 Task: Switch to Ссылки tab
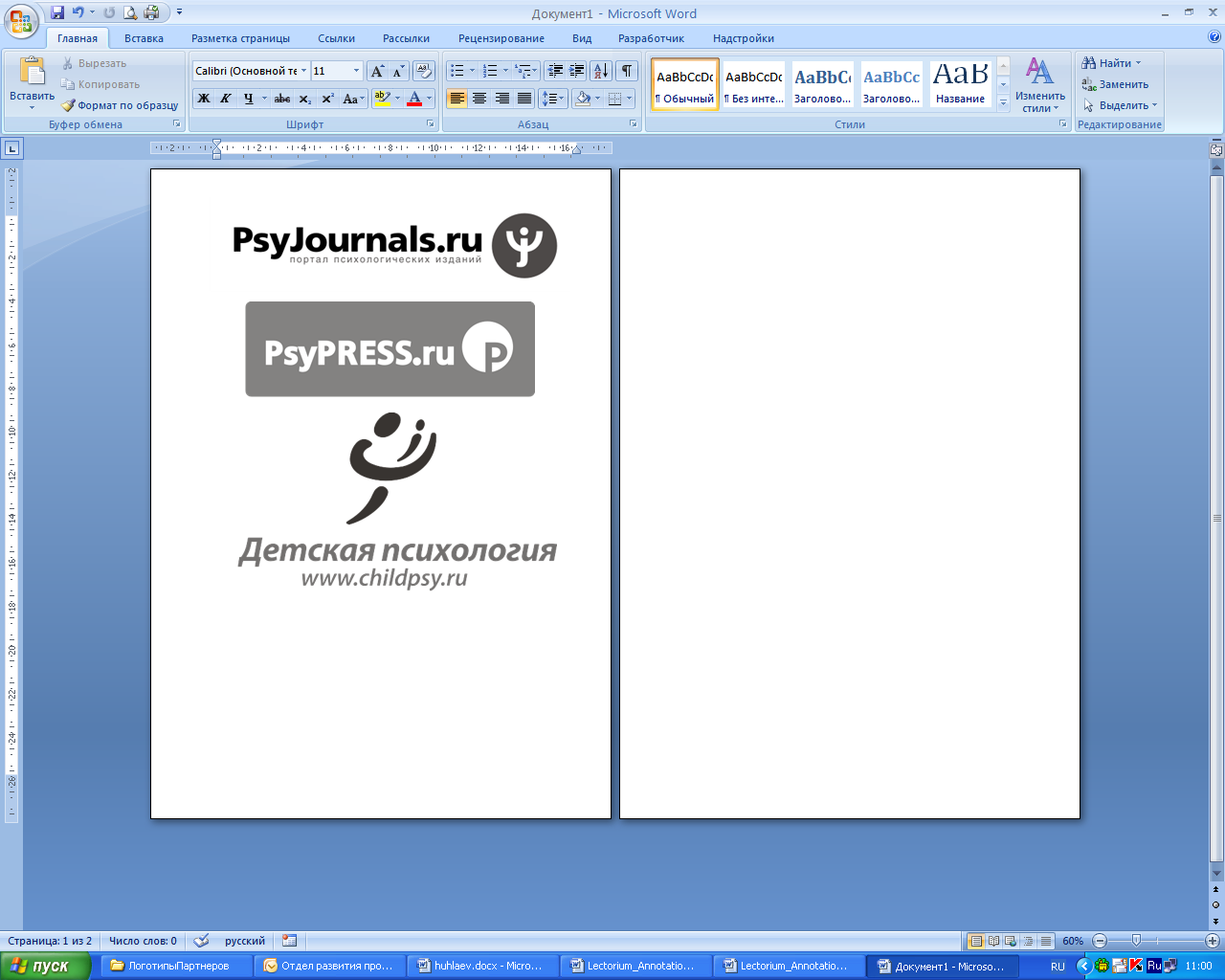336,38
